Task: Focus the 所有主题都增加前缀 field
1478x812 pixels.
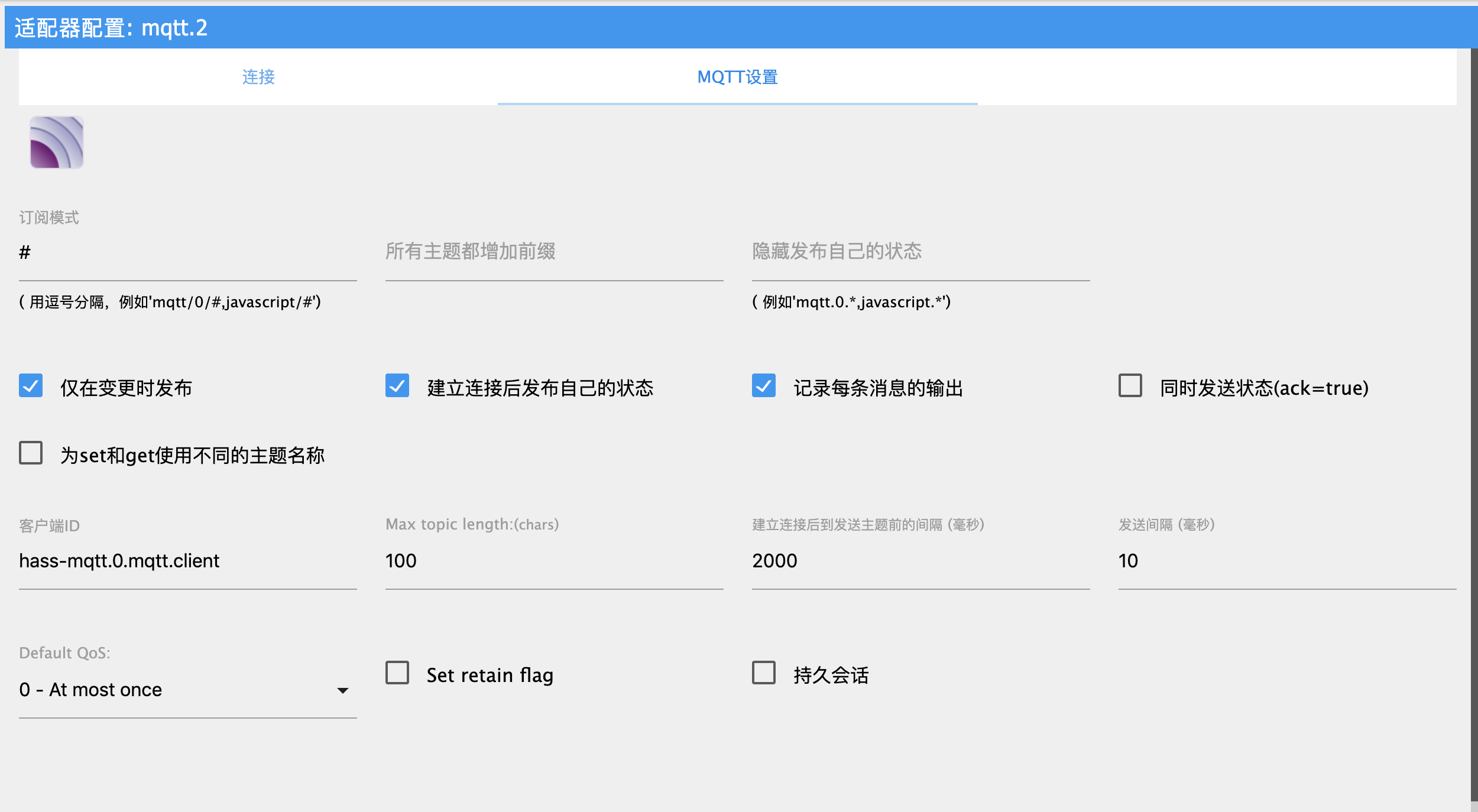Action: 554,253
